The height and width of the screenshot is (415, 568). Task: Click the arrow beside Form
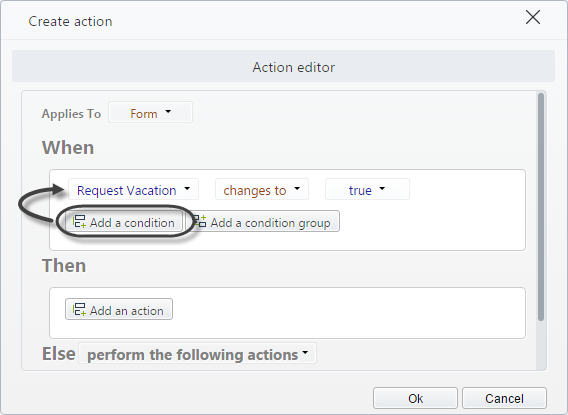168,112
